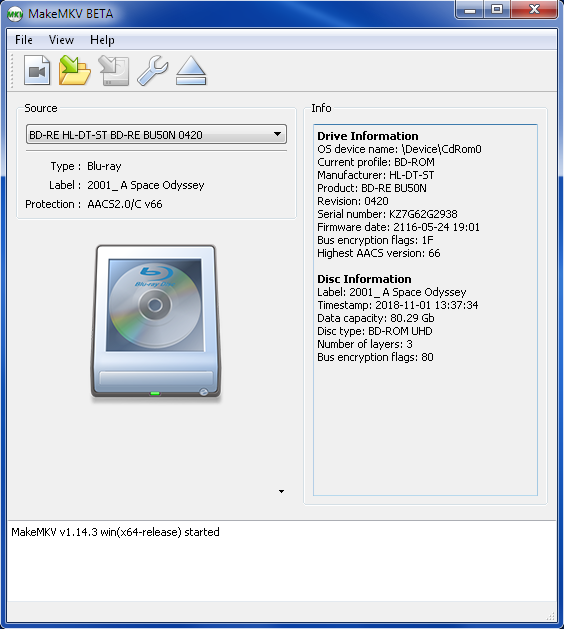
Task: Click Current profile: BD-ROM line
Action: point(376,162)
